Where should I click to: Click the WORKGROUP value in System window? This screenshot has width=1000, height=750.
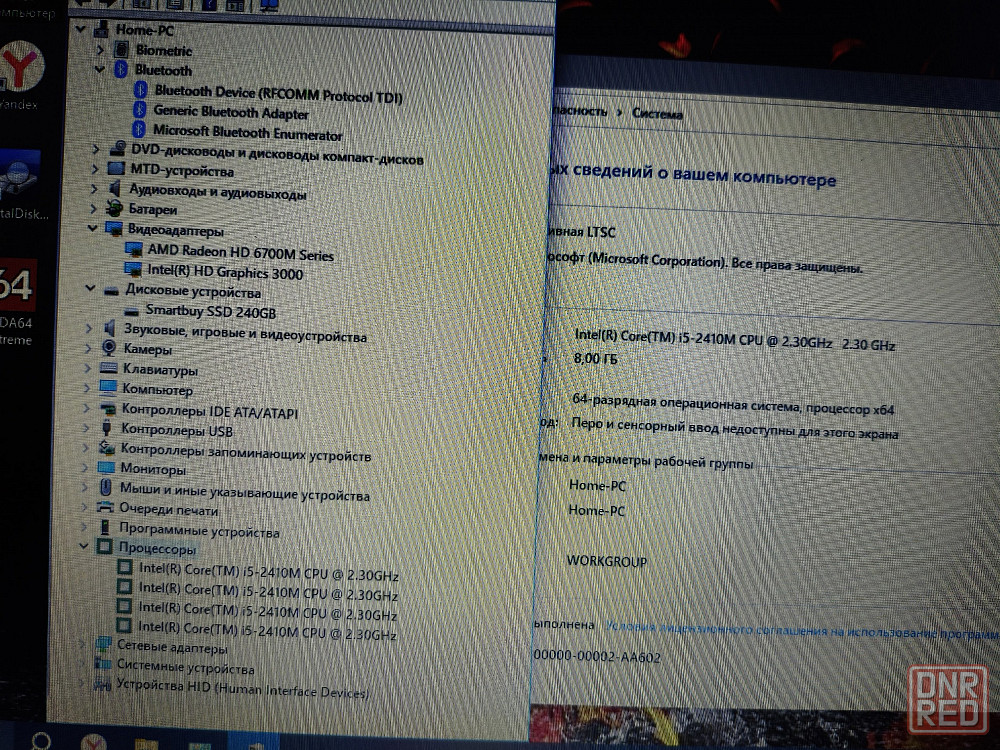(607, 561)
